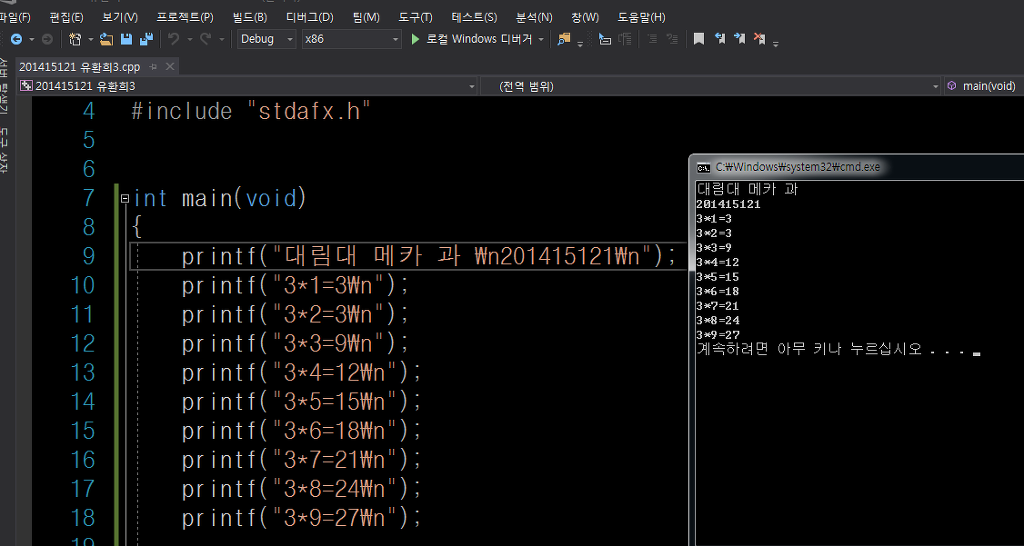
Task: Click the green Start Debugging play icon
Action: coord(415,39)
